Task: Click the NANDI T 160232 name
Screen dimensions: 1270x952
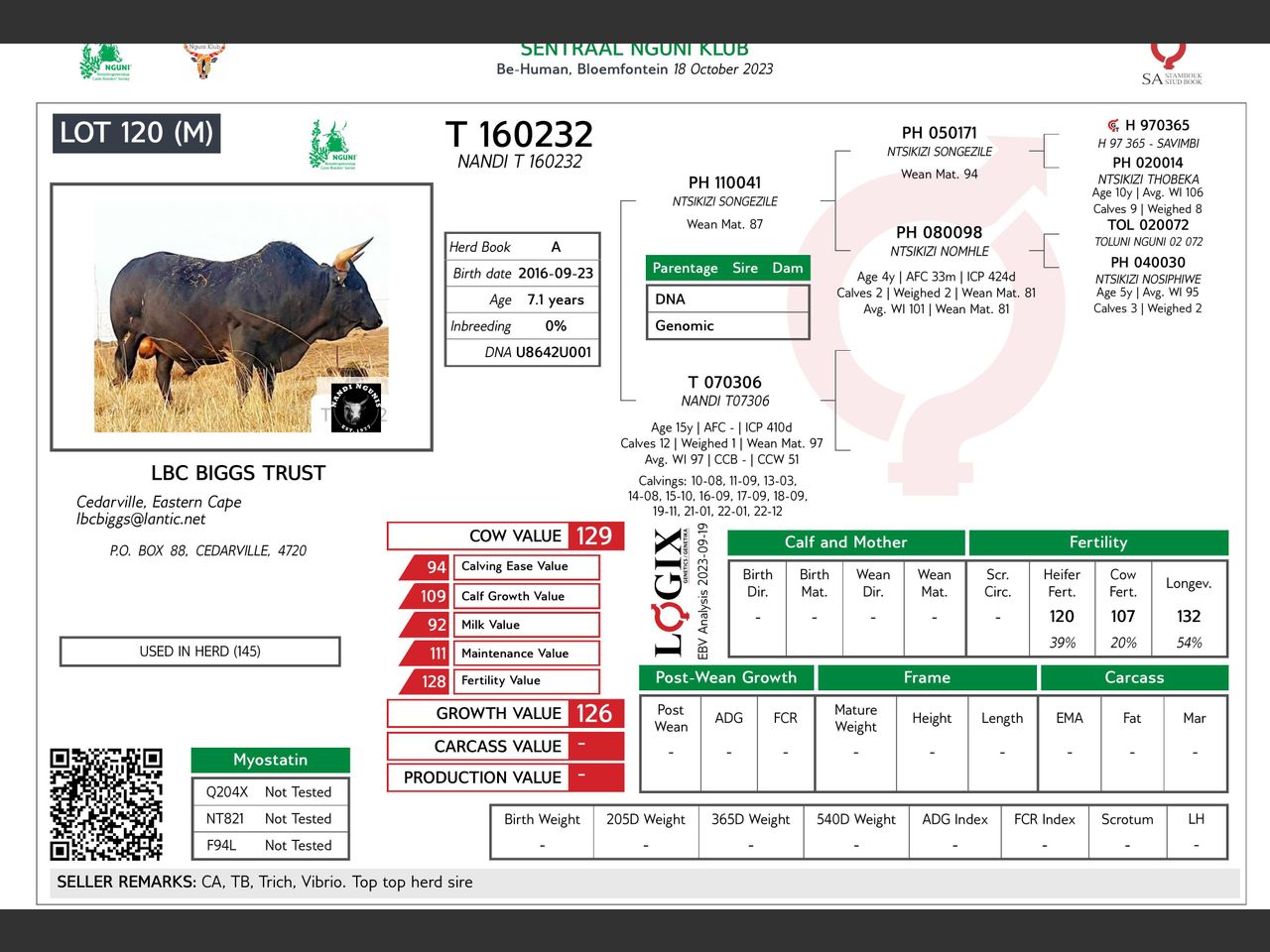Action: coord(519,162)
